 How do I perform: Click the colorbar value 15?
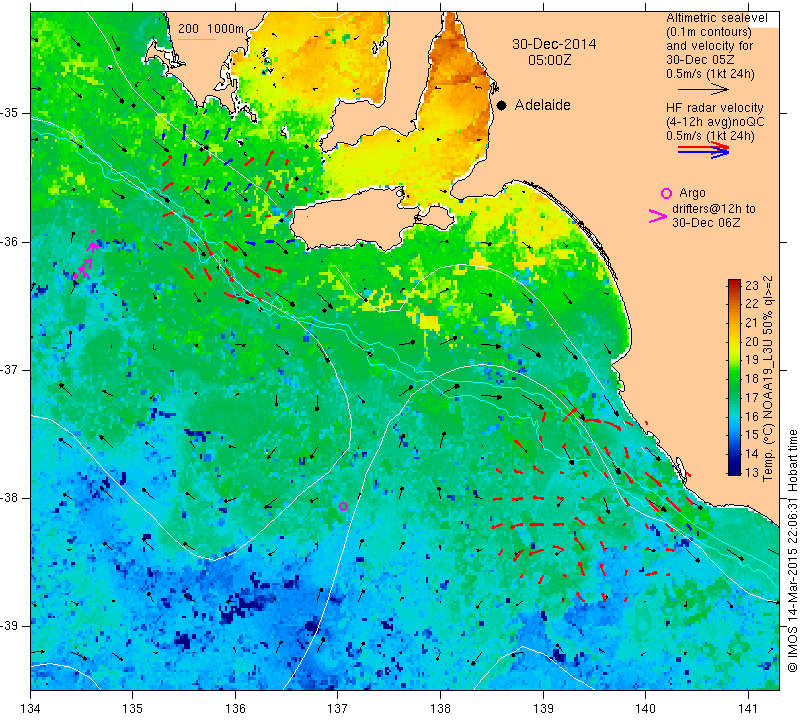(752, 435)
